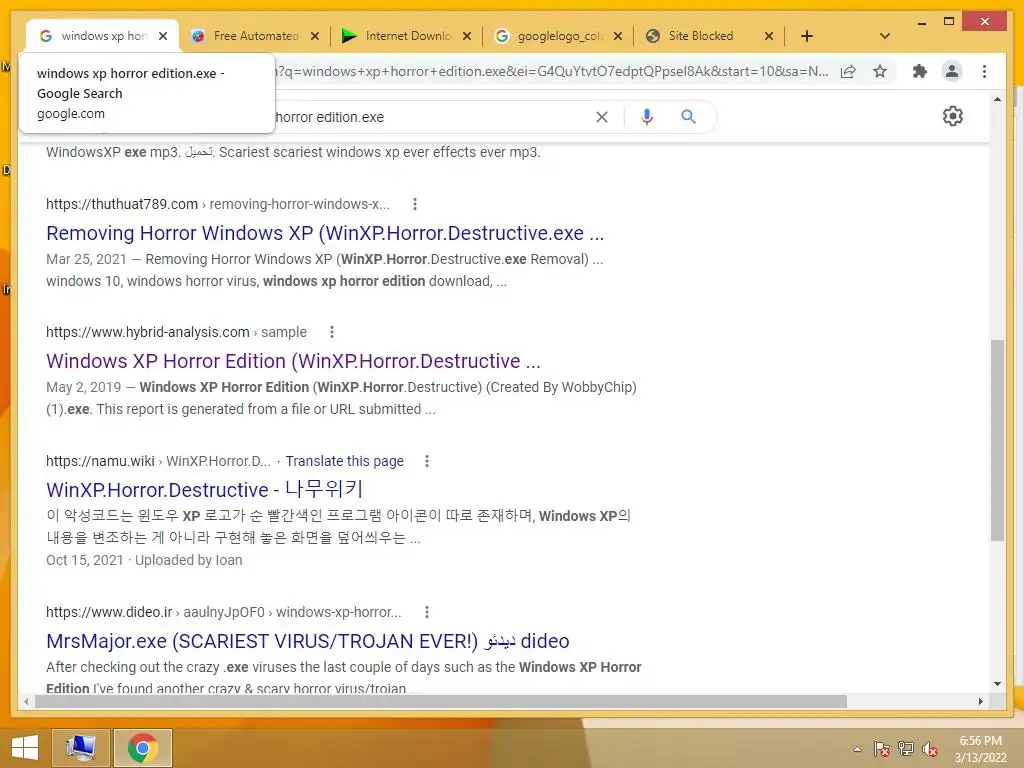
Task: Open network status tray icon
Action: 906,749
